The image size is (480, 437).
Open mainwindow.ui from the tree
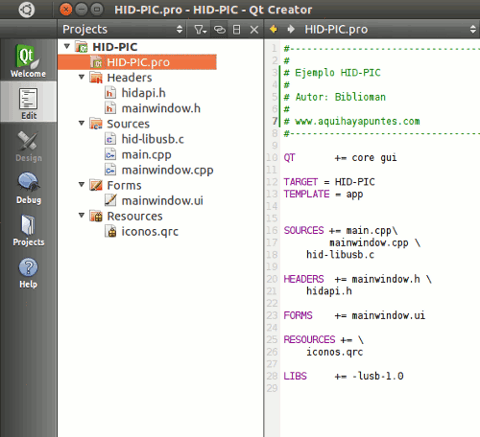coord(162,201)
